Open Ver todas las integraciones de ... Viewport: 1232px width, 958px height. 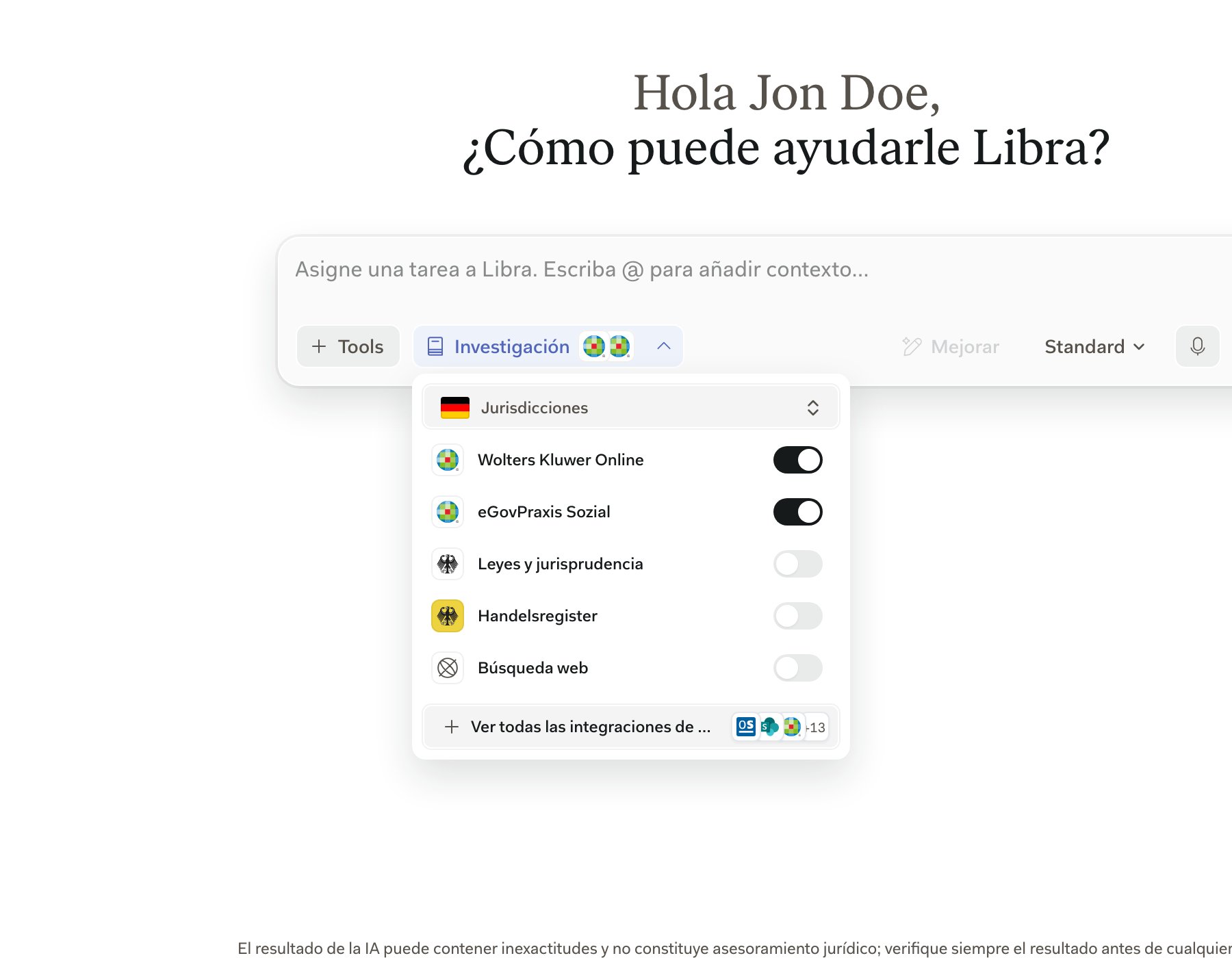(x=630, y=727)
